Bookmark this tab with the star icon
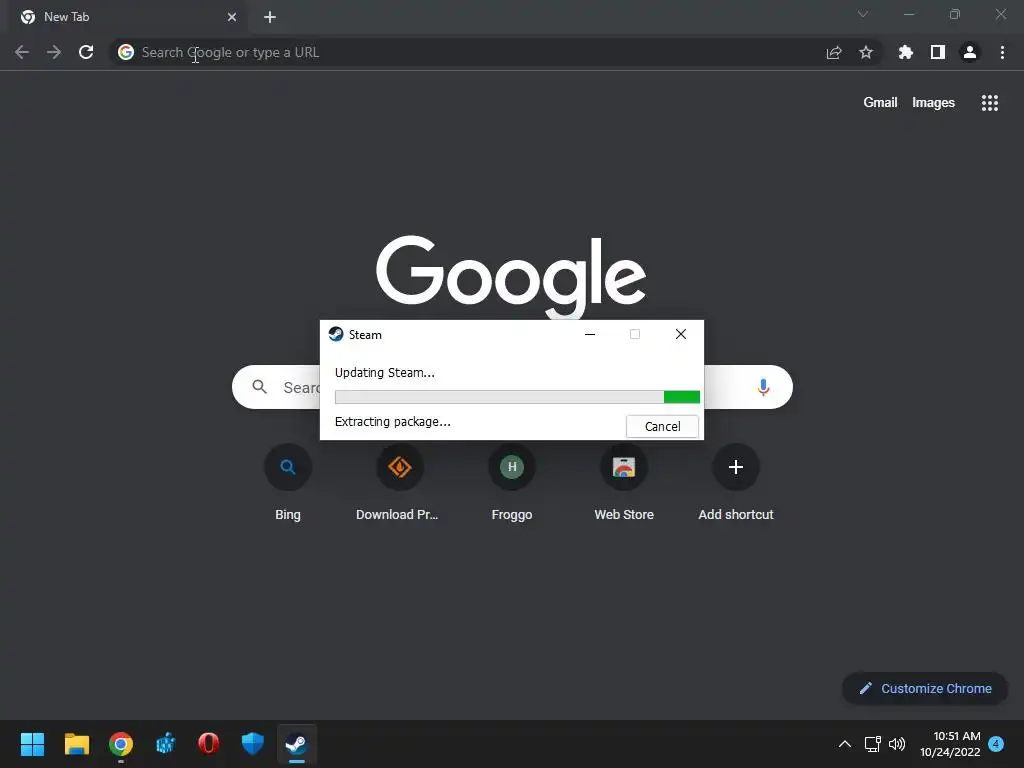Image resolution: width=1024 pixels, height=768 pixels. 866,52
